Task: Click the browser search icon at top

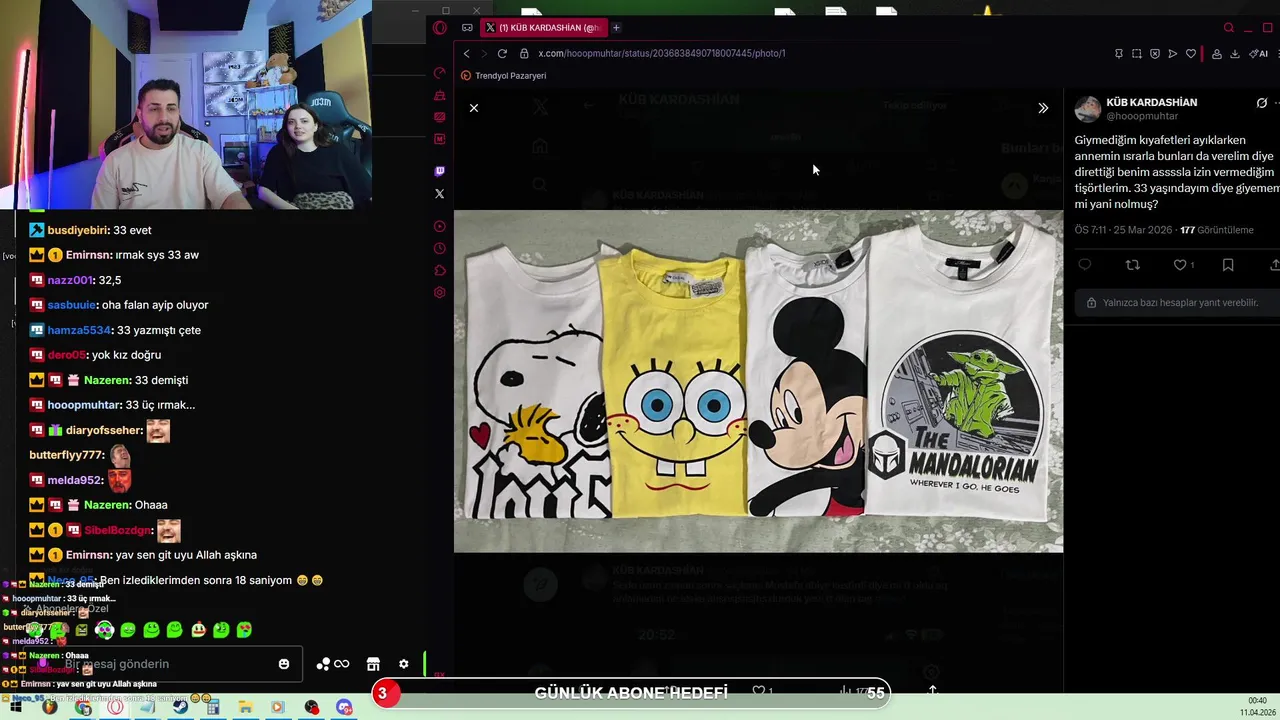Action: click(1229, 28)
